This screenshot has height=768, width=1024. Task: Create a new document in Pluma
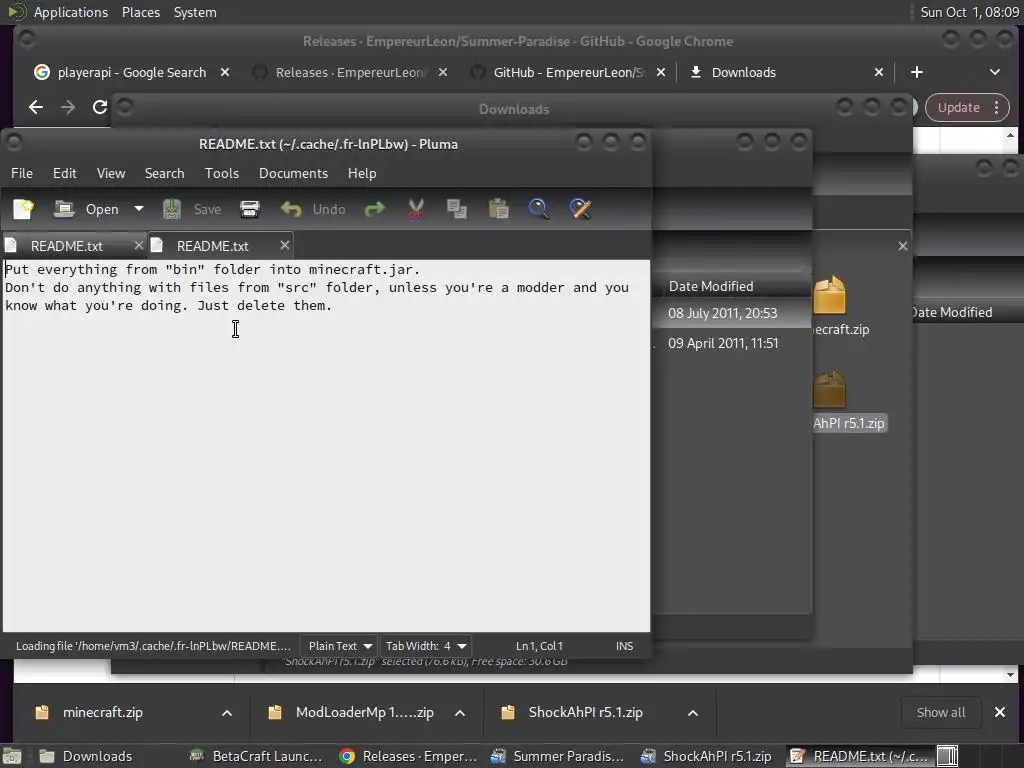pos(24,209)
